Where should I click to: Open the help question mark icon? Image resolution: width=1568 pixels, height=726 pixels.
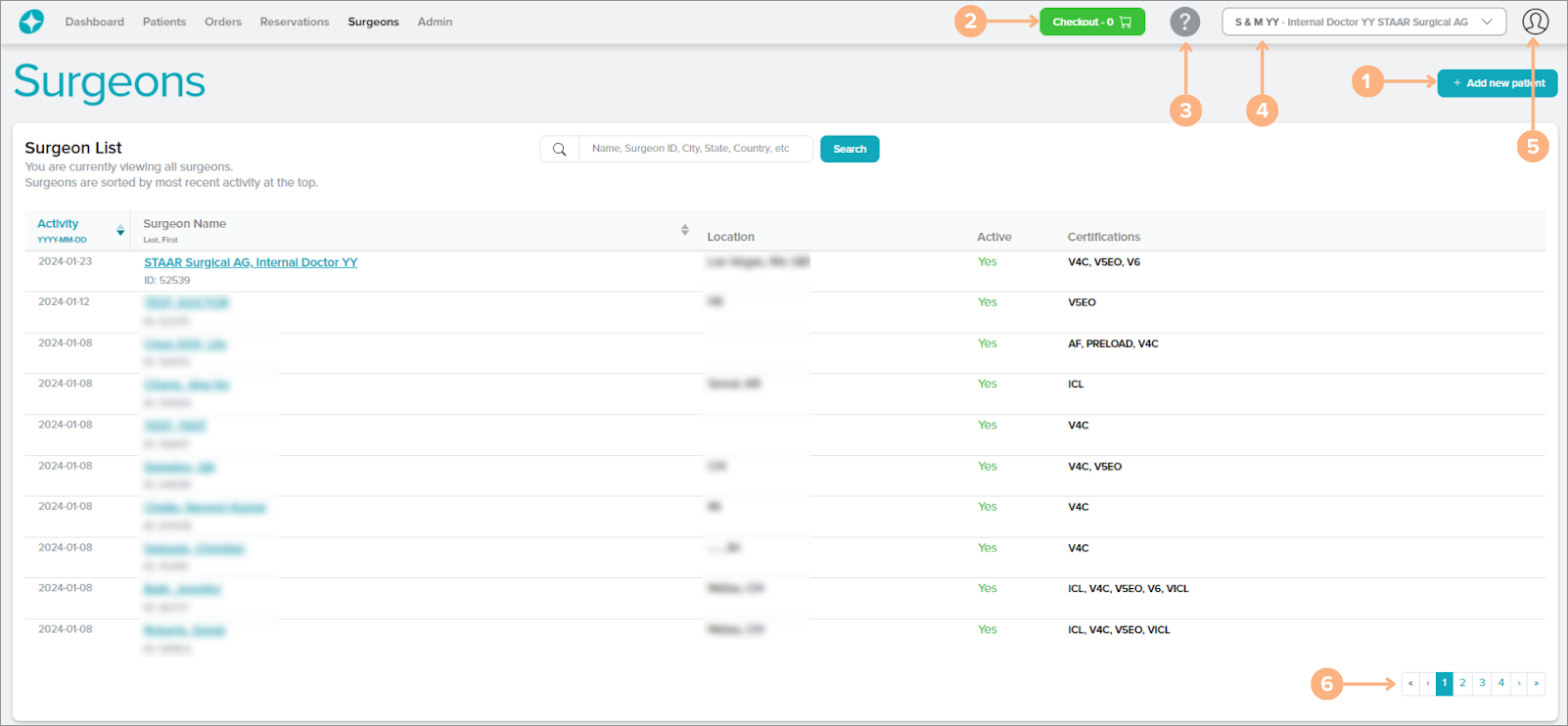1184,22
